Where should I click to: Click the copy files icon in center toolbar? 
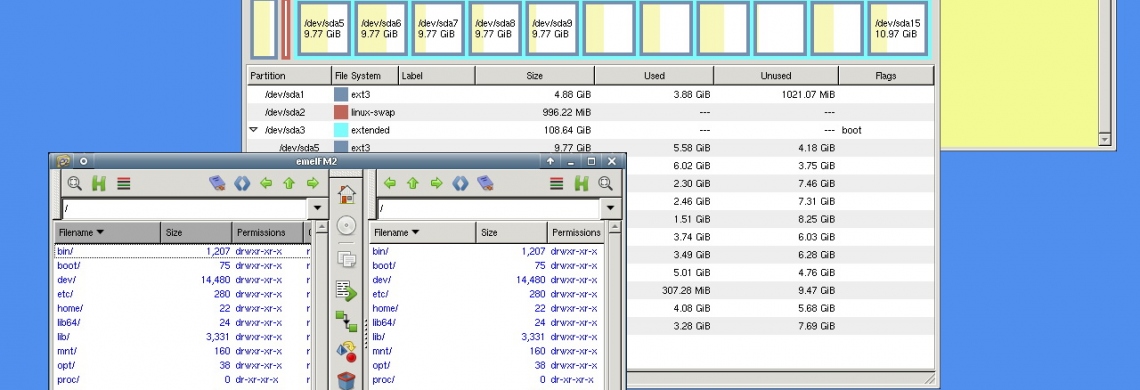pos(347,258)
